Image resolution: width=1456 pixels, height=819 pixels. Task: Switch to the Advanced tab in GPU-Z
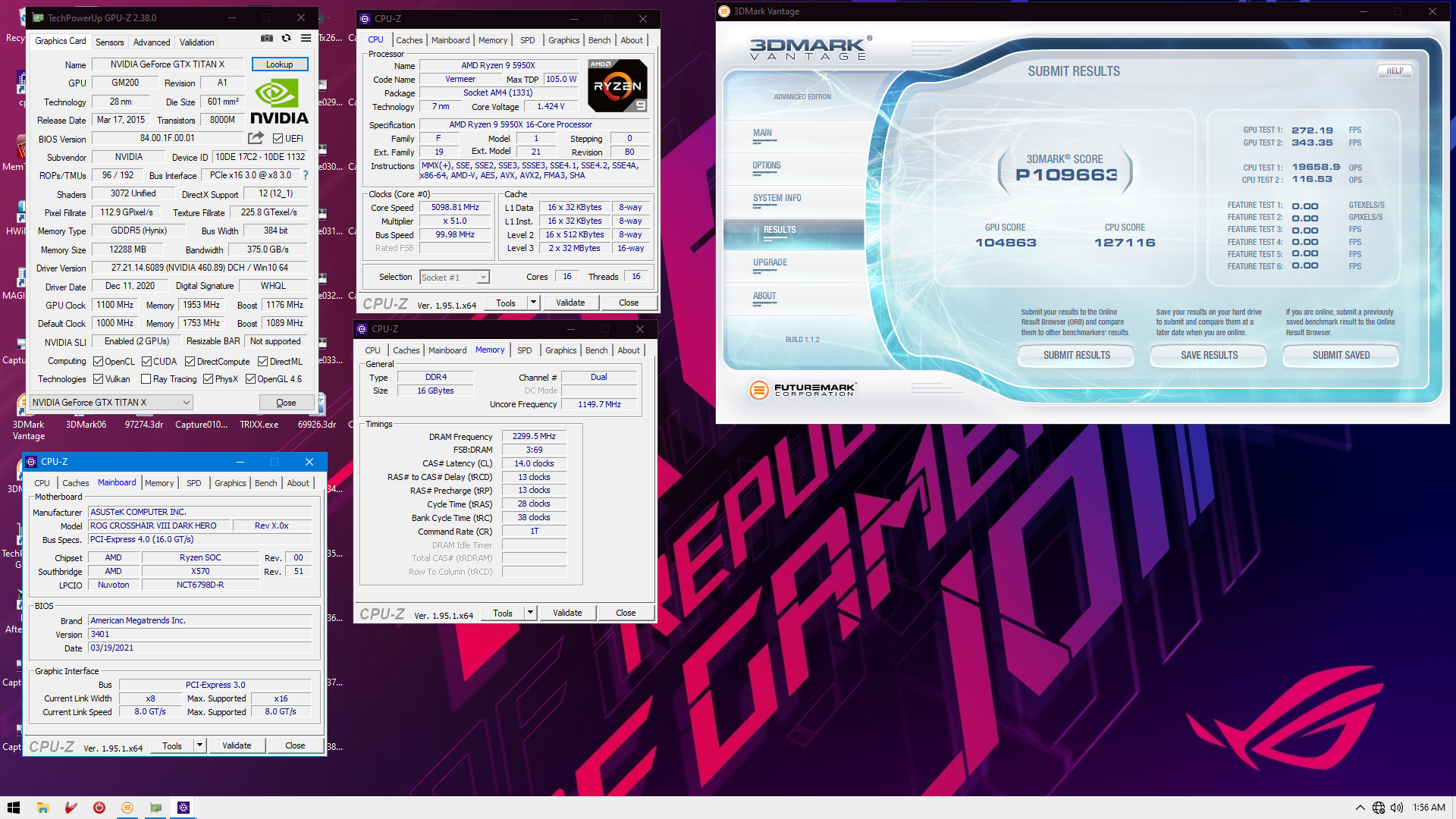tap(152, 42)
